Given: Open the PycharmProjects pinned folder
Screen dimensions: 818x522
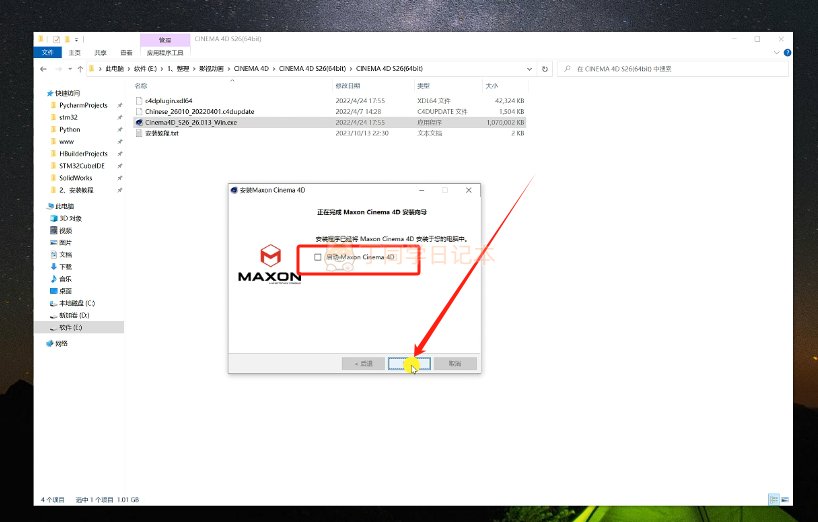Looking at the screenshot, I should tap(83, 105).
